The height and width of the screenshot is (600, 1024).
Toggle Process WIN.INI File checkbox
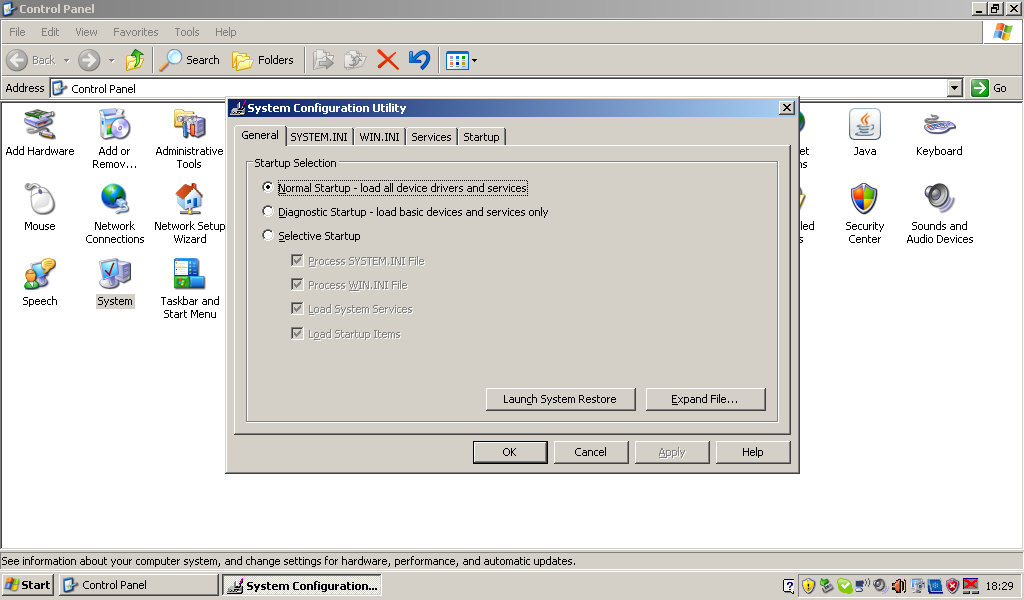(297, 285)
